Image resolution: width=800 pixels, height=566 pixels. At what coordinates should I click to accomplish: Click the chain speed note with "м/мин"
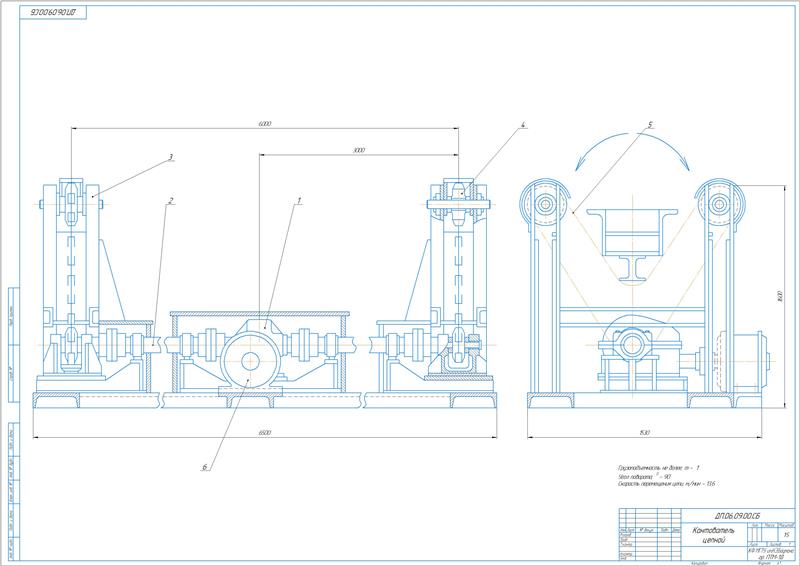pos(669,483)
